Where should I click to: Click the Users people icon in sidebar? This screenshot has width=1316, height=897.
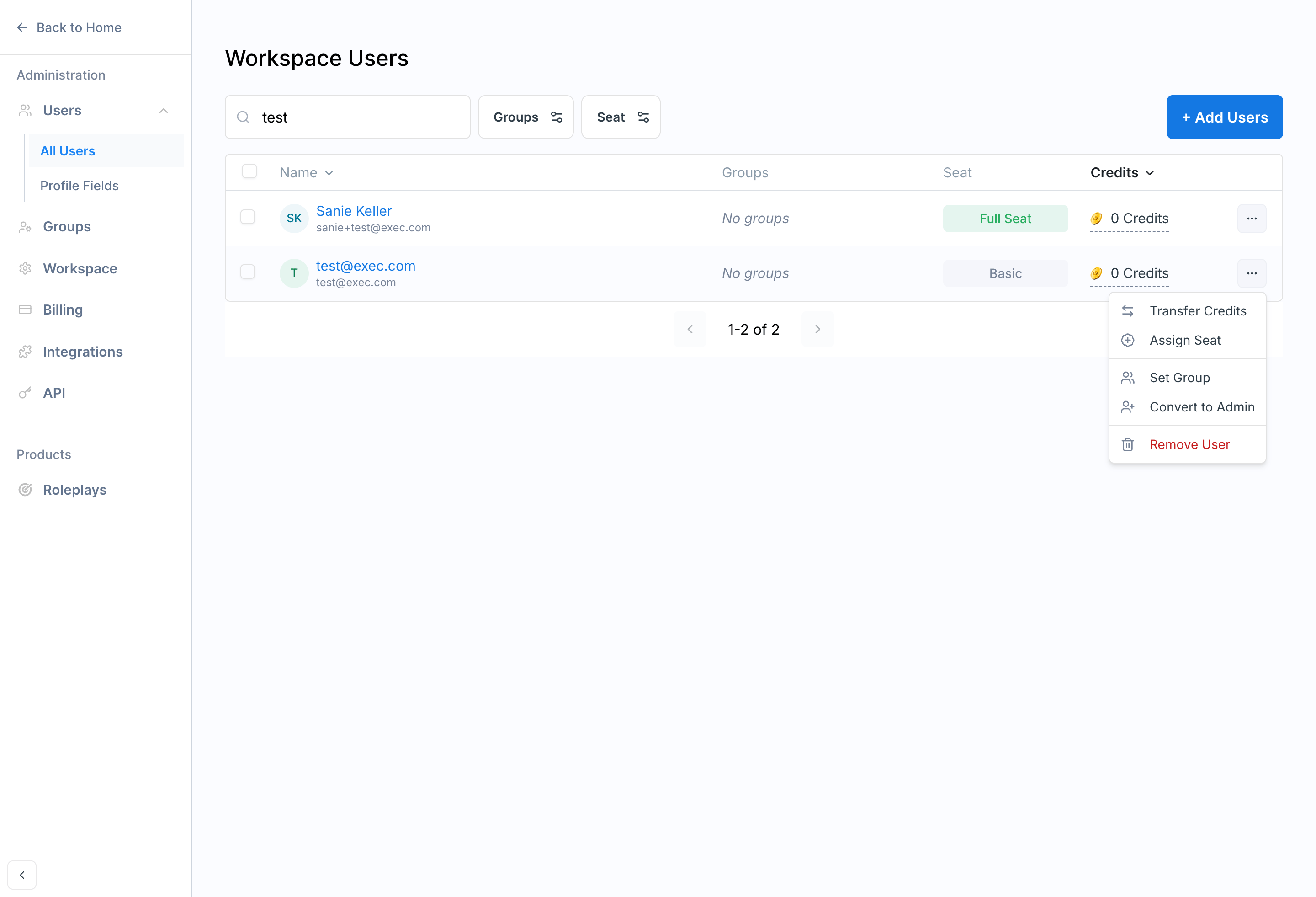(25, 110)
